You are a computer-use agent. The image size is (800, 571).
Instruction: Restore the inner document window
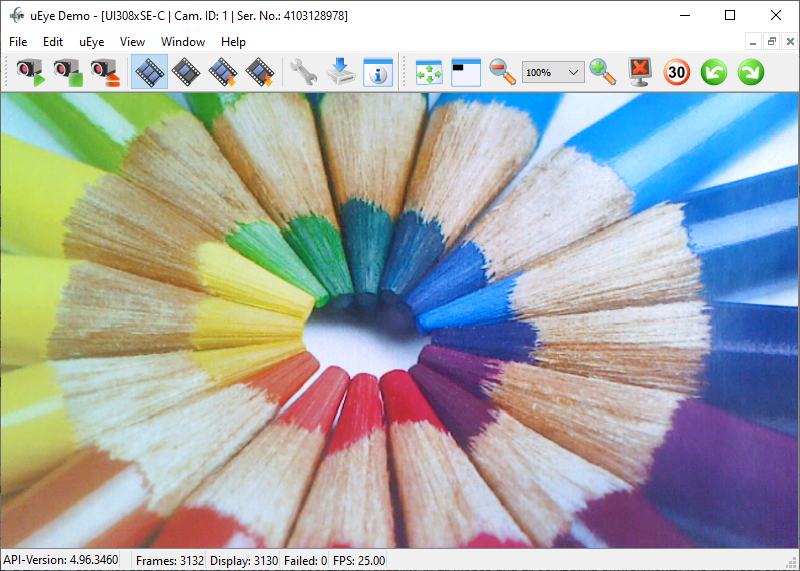click(x=772, y=42)
